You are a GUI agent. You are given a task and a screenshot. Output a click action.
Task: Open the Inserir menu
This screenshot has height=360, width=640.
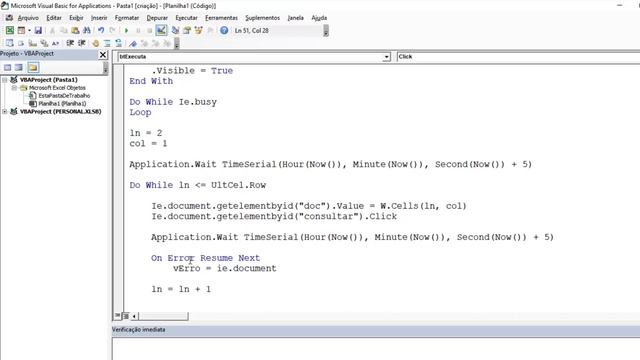(99, 18)
